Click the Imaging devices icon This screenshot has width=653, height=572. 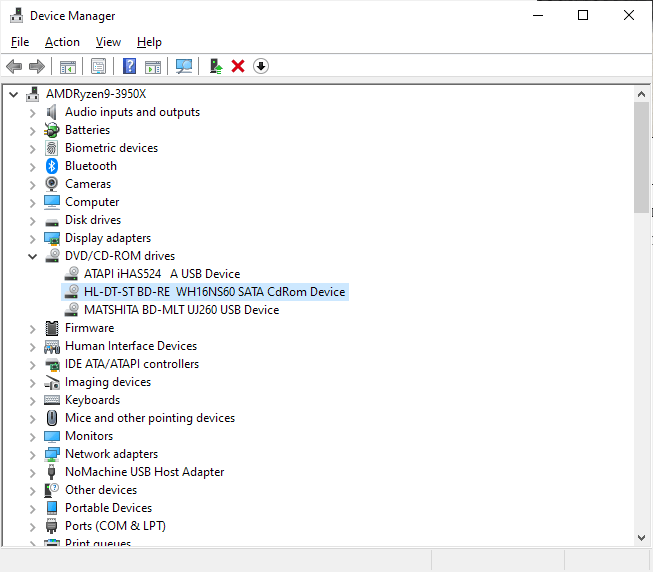point(52,382)
